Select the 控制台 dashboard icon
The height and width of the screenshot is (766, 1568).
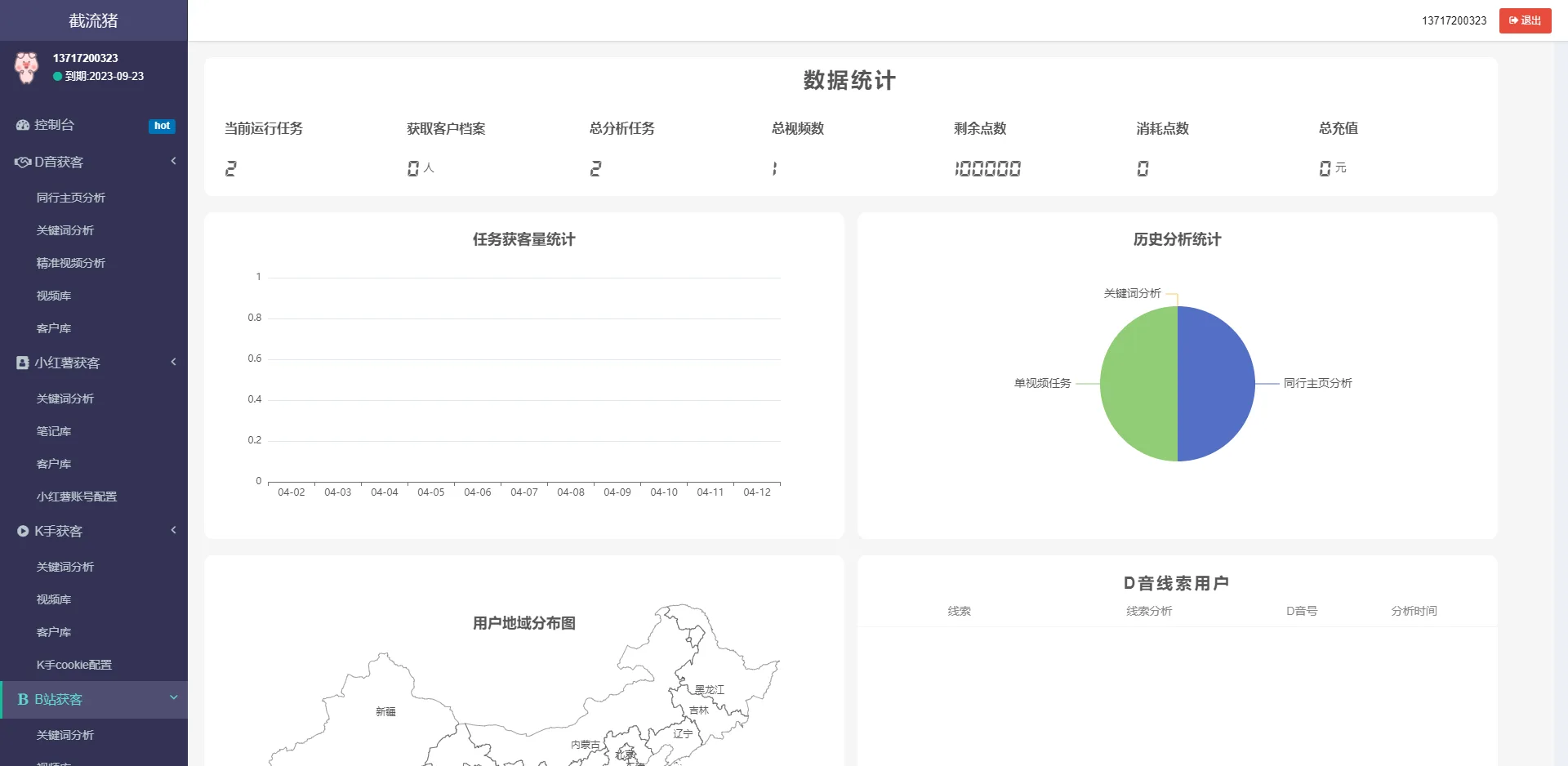point(21,125)
